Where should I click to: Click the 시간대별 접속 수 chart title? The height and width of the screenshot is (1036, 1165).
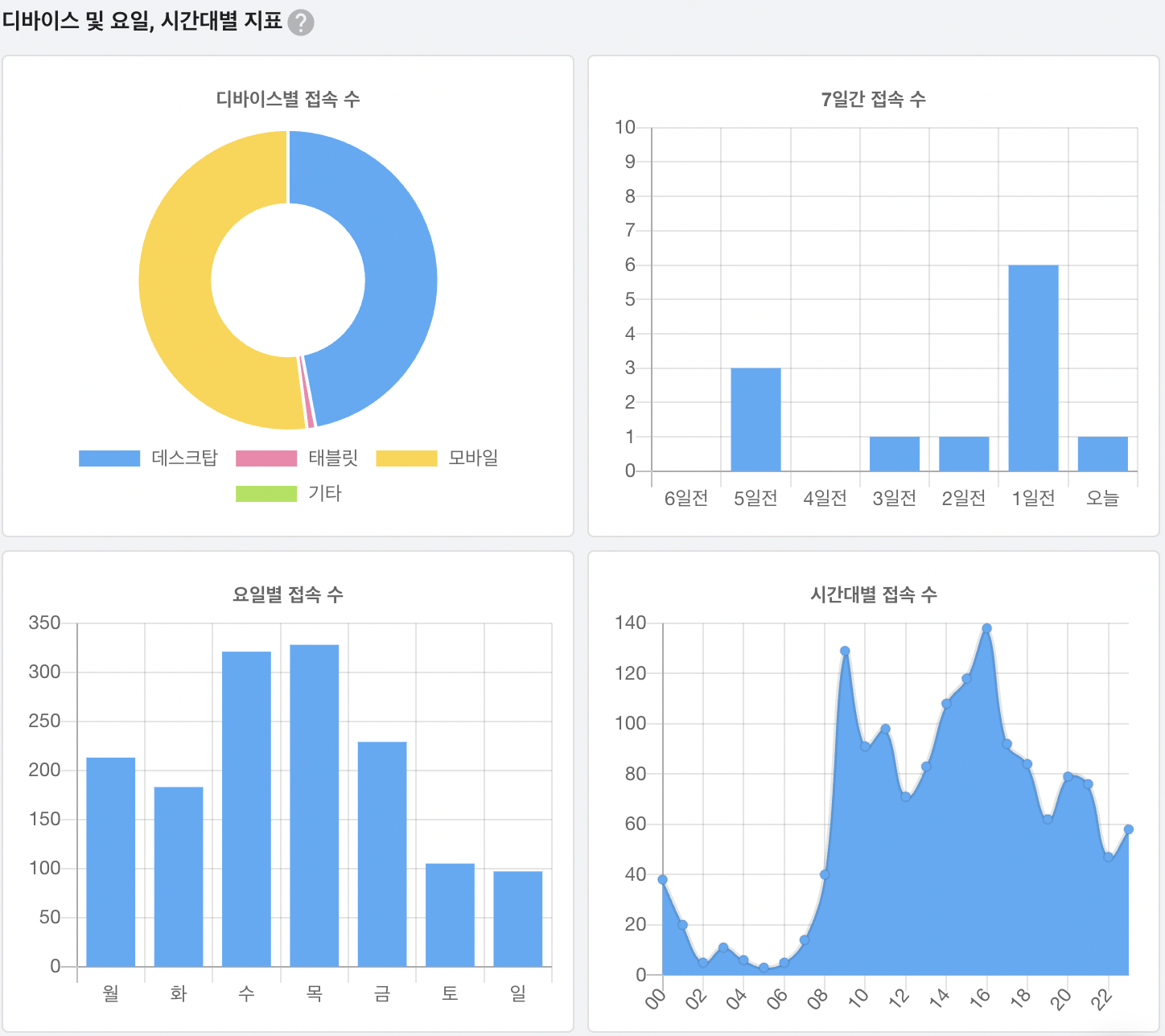[874, 594]
